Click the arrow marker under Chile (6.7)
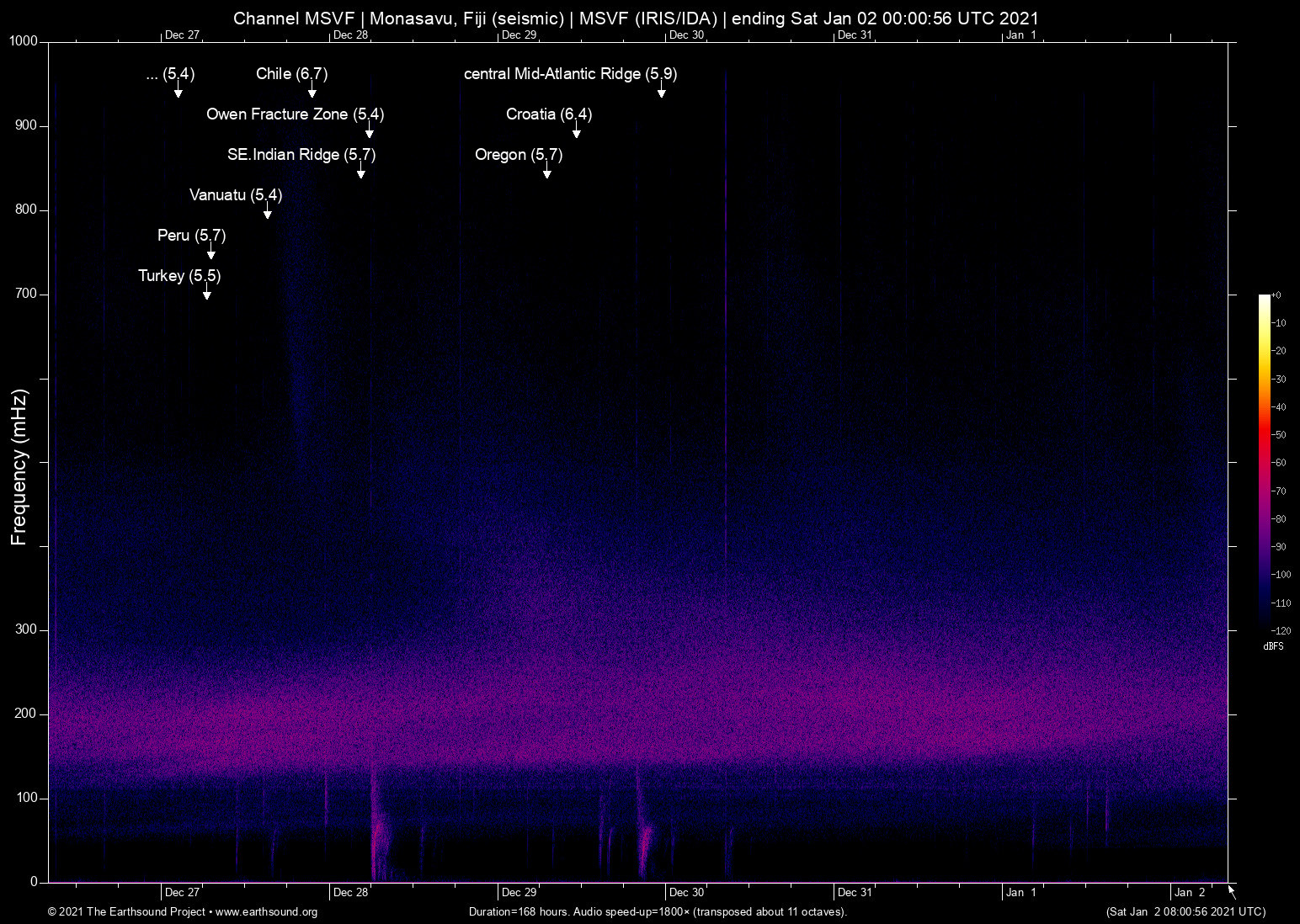 pyautogui.click(x=312, y=91)
